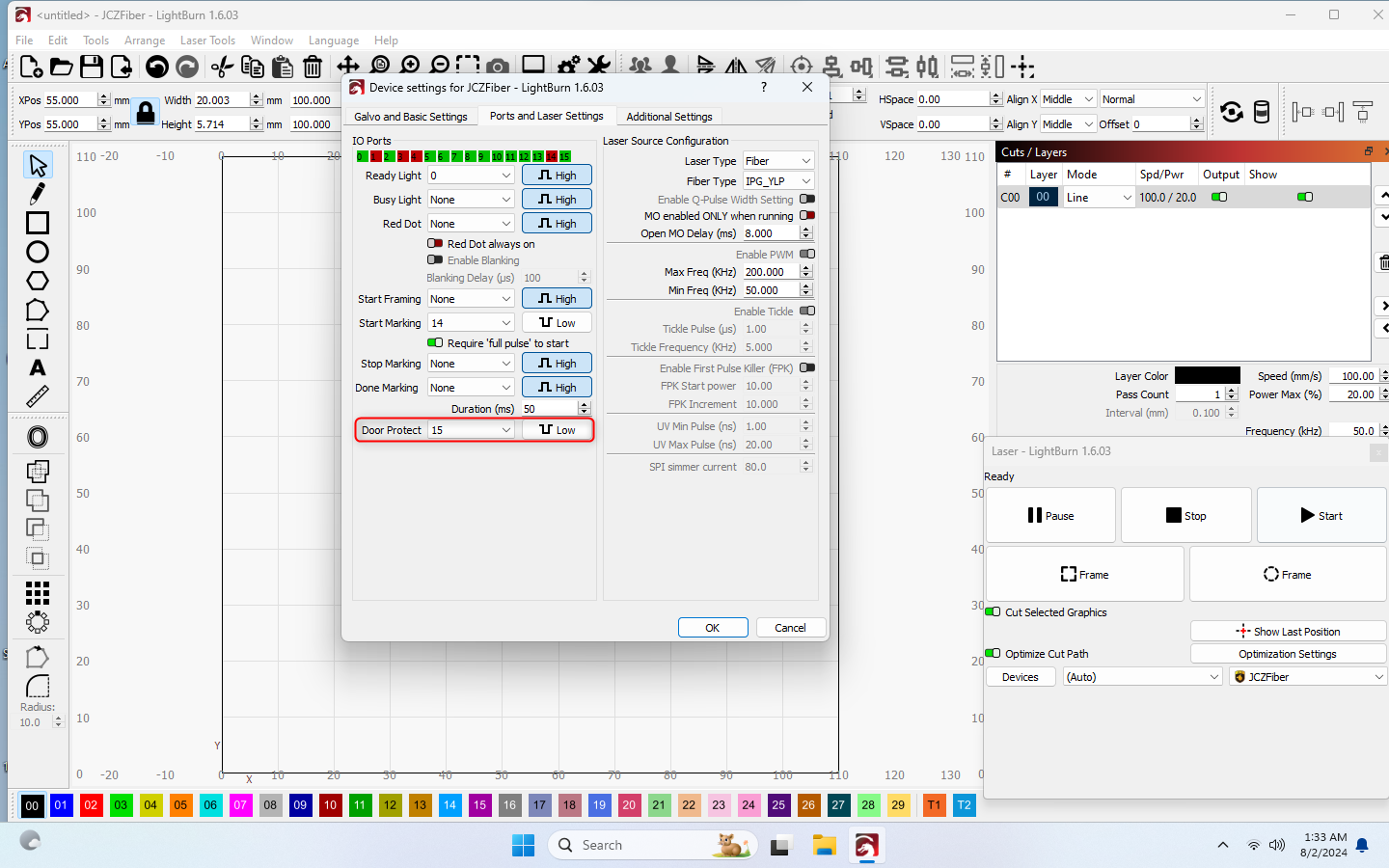Image resolution: width=1389 pixels, height=868 pixels.
Task: Open a file with the folder icon
Action: (61, 67)
